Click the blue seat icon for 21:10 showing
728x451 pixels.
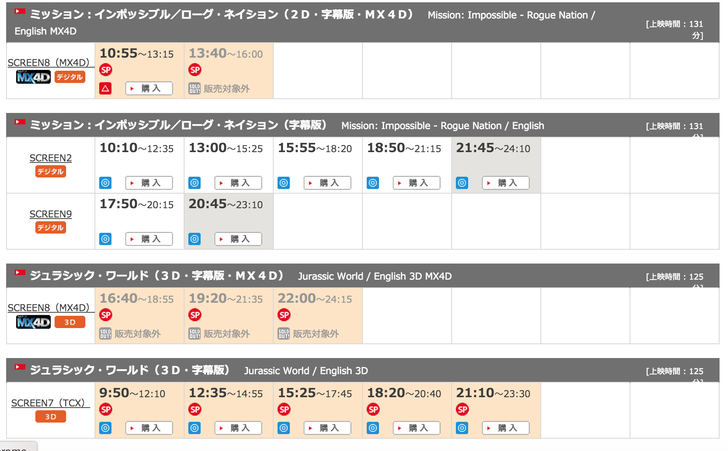(462, 428)
